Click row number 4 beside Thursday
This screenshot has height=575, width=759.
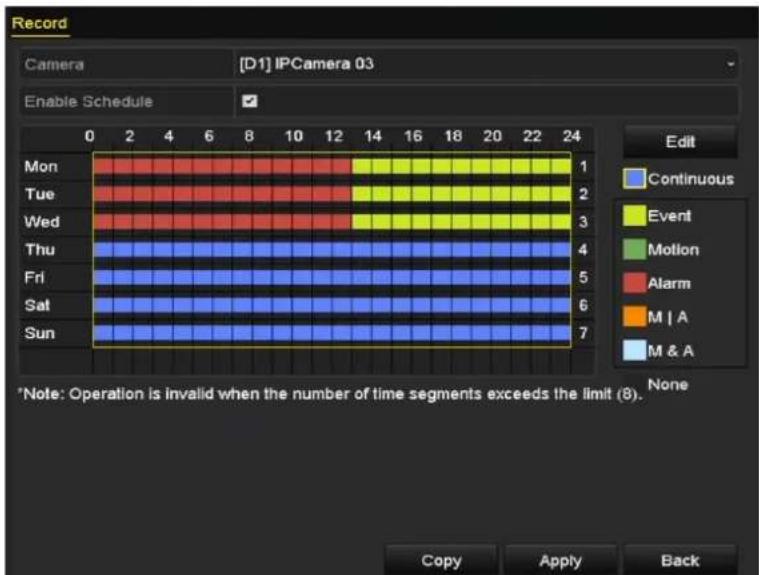pyautogui.click(x=583, y=250)
